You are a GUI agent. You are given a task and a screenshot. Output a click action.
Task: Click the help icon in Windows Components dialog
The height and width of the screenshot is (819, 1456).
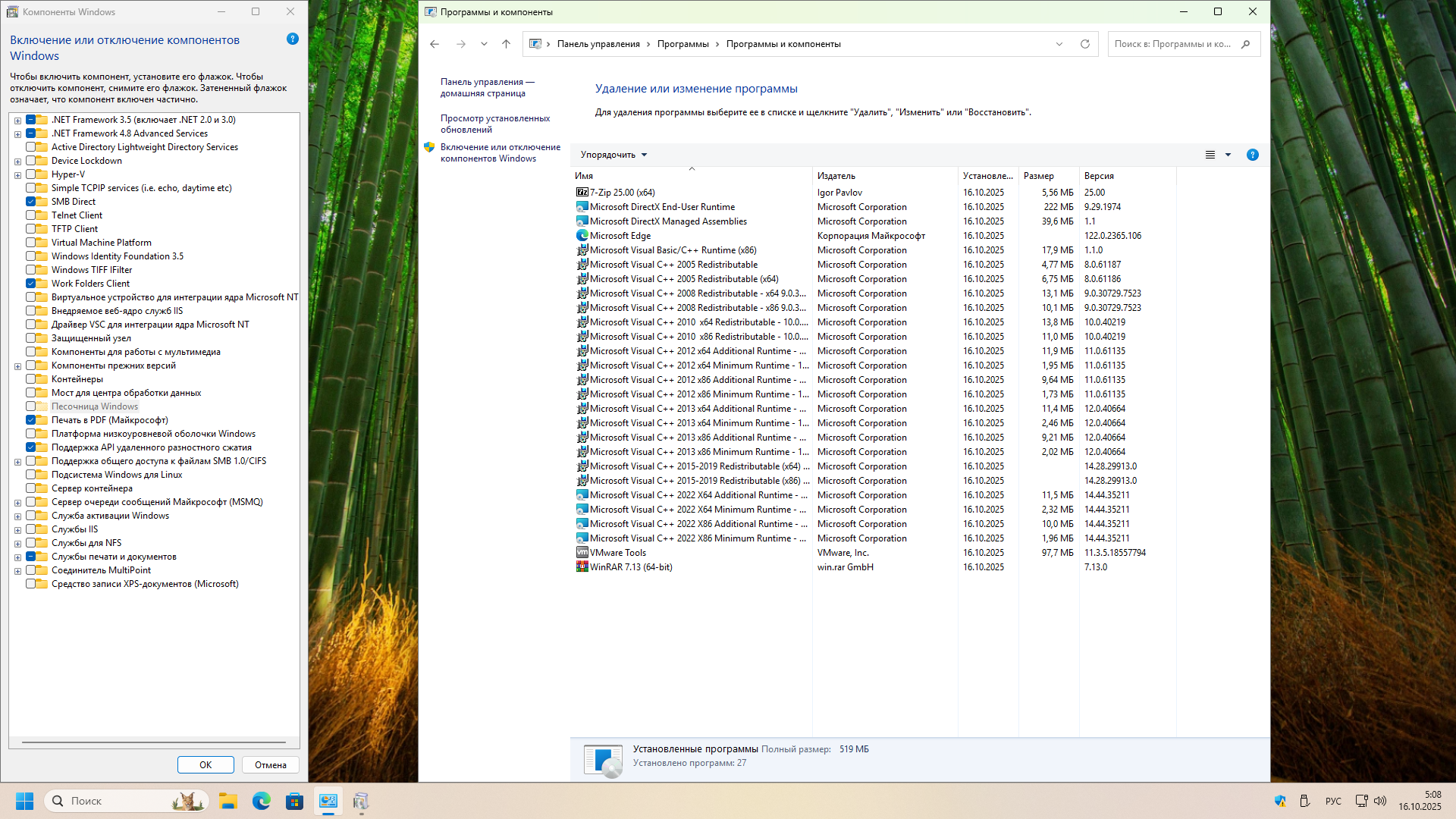coord(293,39)
